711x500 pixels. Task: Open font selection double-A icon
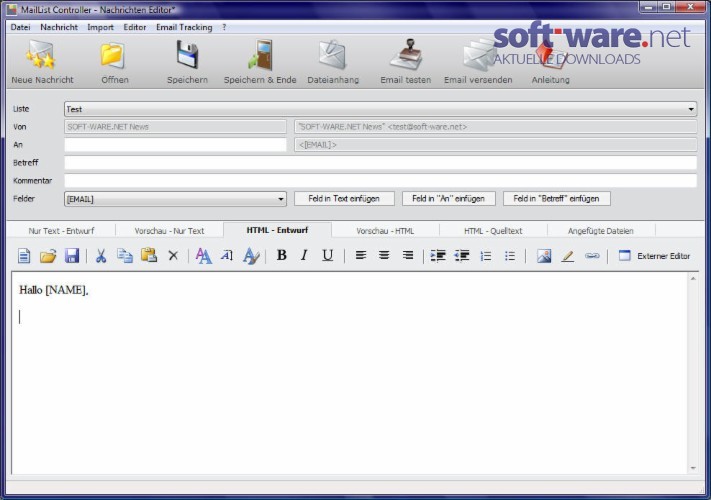[x=203, y=256]
